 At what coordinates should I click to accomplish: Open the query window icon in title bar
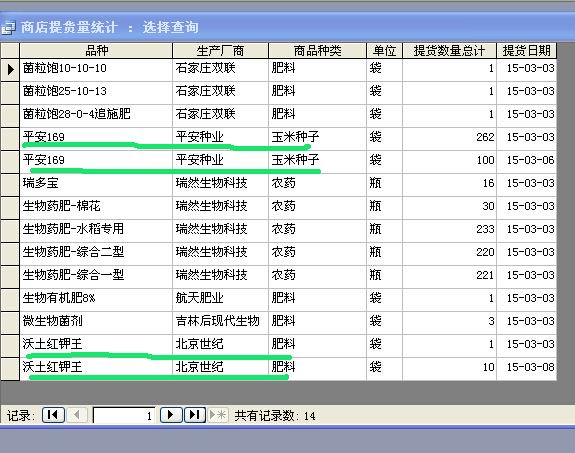pos(8,28)
